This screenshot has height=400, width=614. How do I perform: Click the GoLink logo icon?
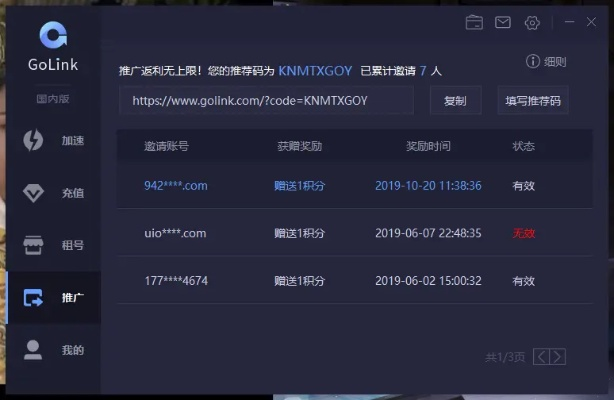[x=53, y=36]
